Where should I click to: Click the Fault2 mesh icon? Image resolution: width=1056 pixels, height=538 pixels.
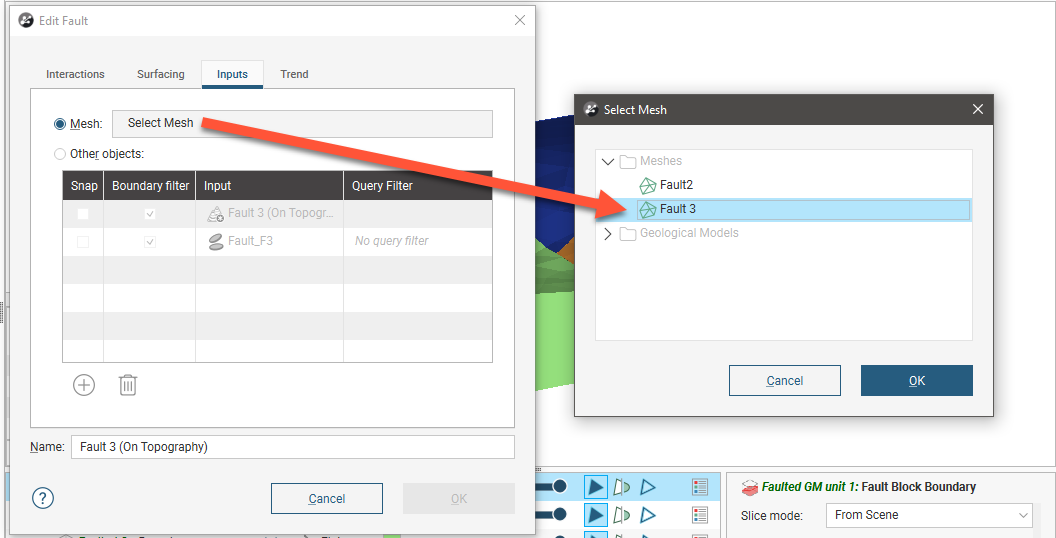[647, 185]
